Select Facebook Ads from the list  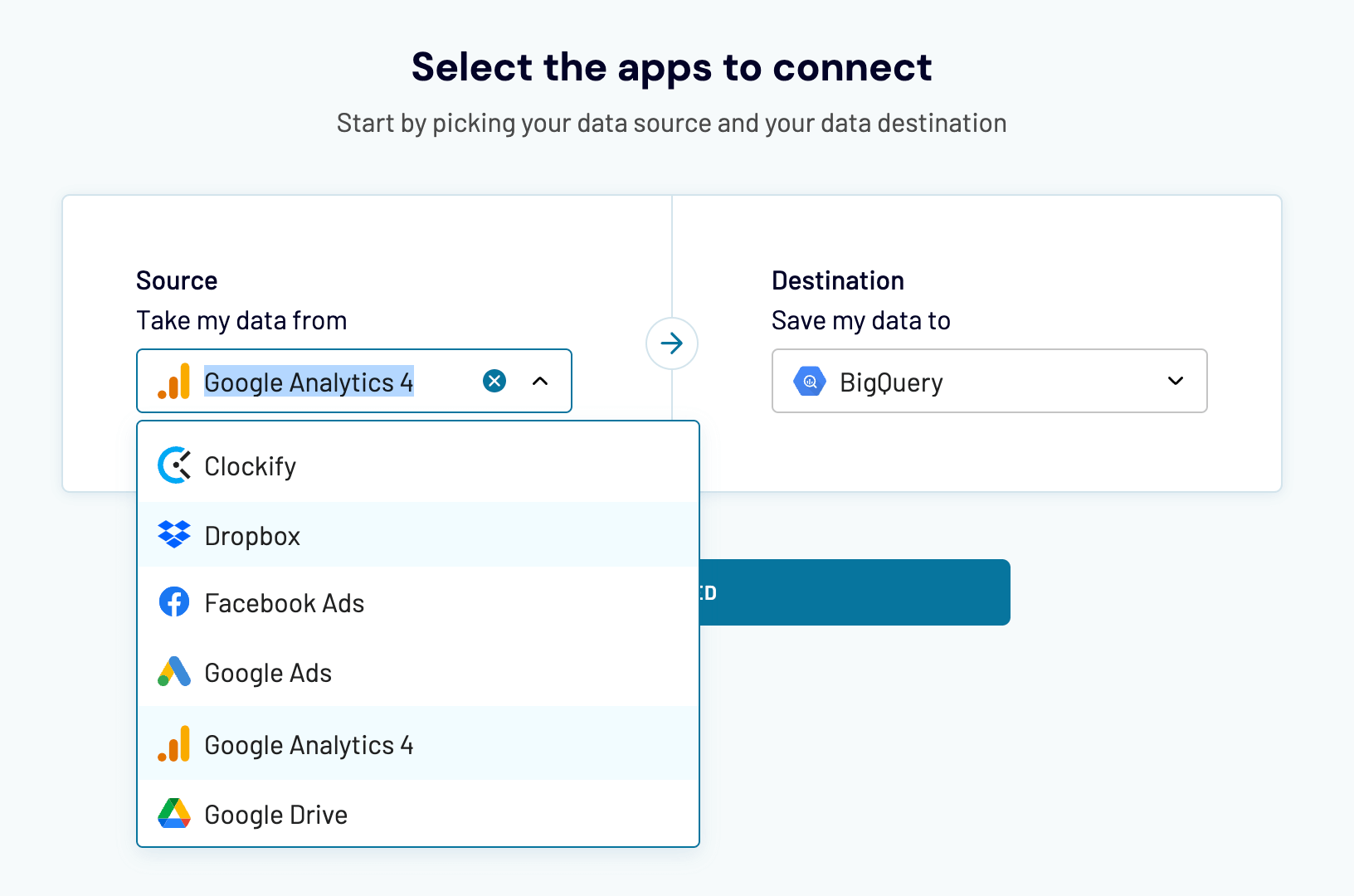click(285, 602)
